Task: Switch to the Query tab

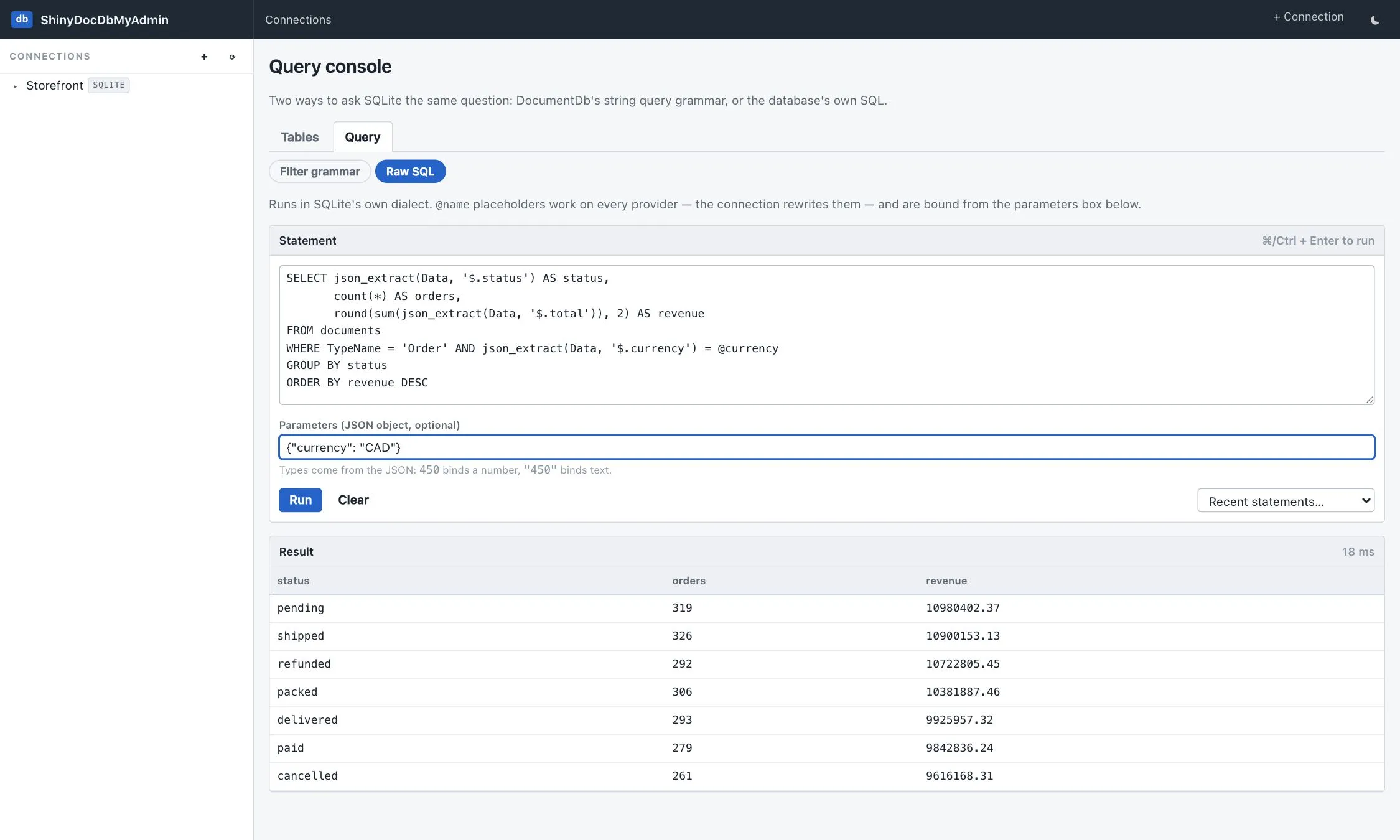Action: [363, 137]
